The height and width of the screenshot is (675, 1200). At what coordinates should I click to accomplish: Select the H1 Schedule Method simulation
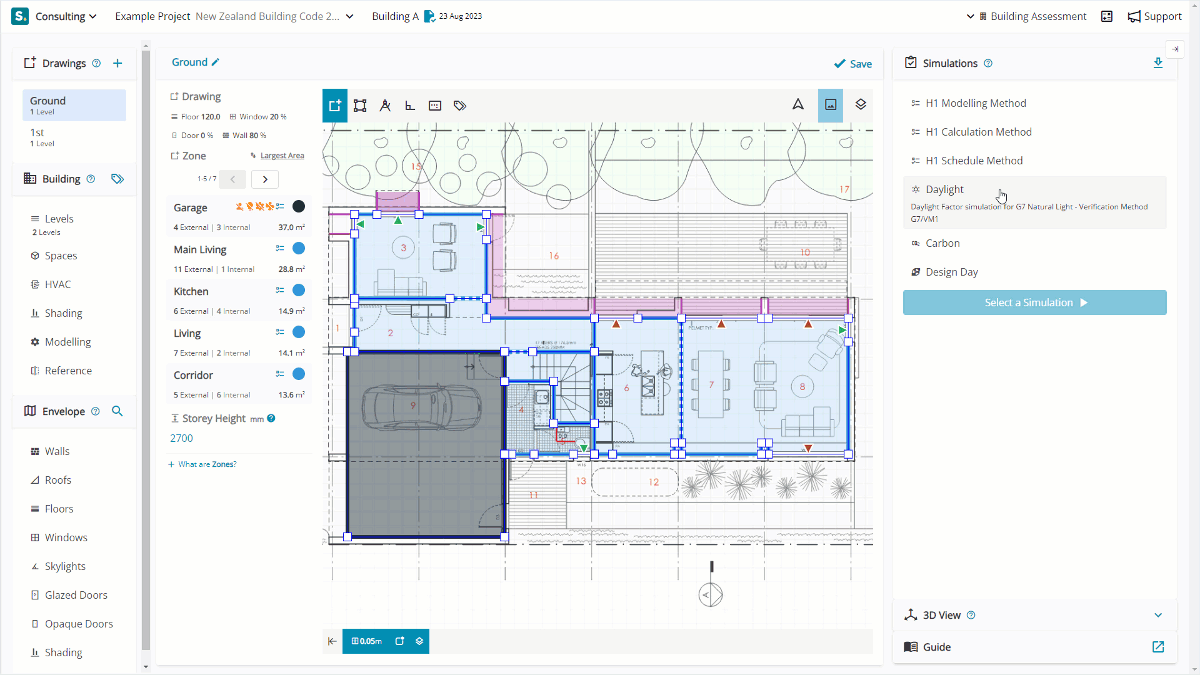pyautogui.click(x=974, y=160)
